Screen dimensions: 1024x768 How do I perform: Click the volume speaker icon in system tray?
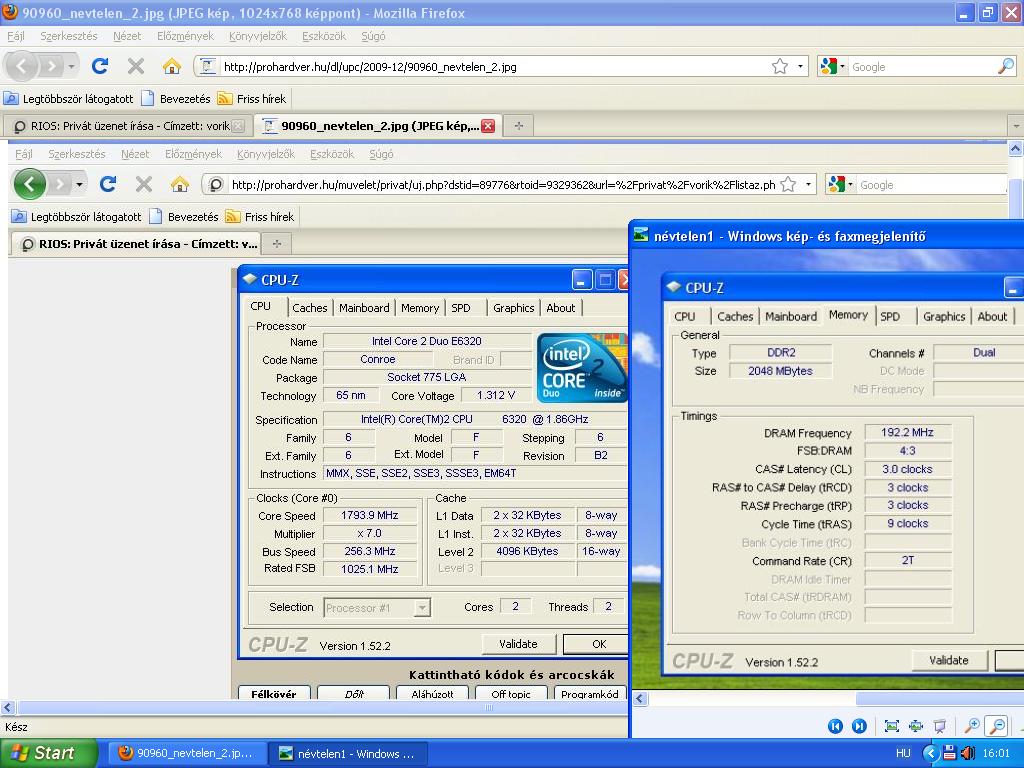(x=968, y=753)
